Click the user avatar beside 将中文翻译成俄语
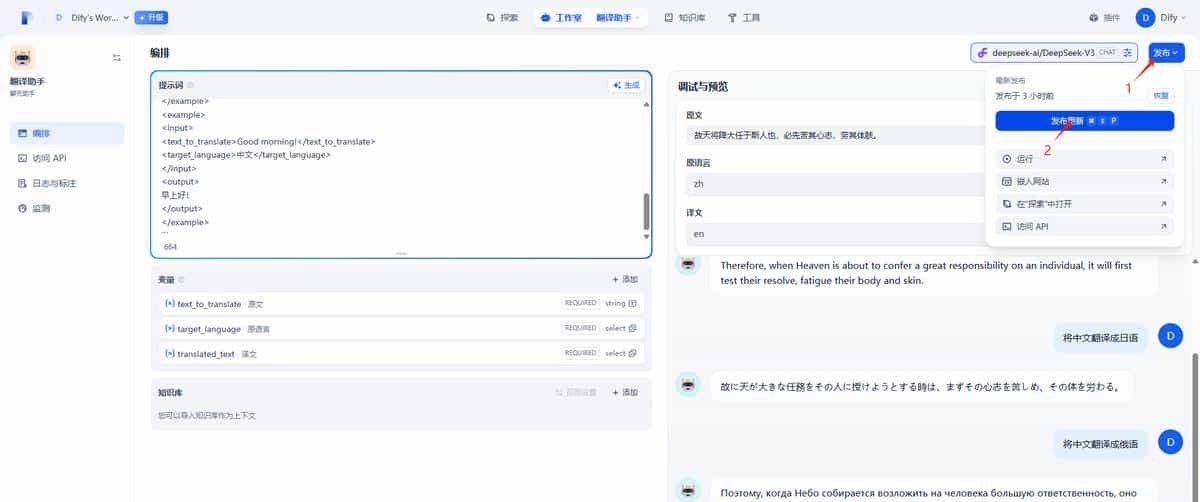This screenshot has width=1200, height=502. pos(1170,441)
